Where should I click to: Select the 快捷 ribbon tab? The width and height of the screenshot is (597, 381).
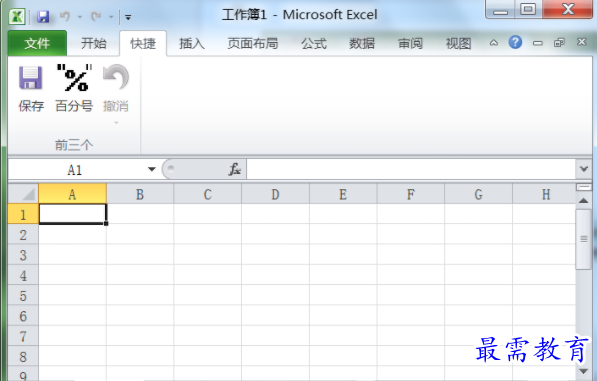coord(143,44)
